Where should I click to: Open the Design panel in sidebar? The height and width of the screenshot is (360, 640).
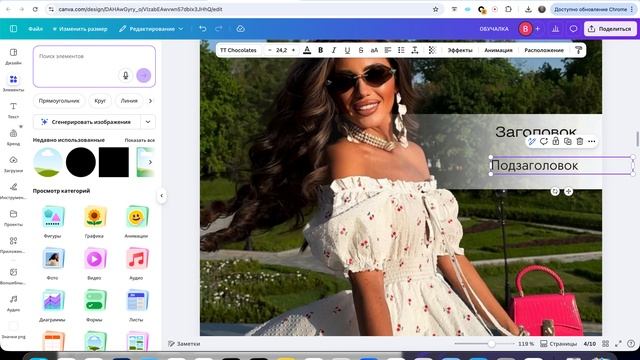pos(13,56)
